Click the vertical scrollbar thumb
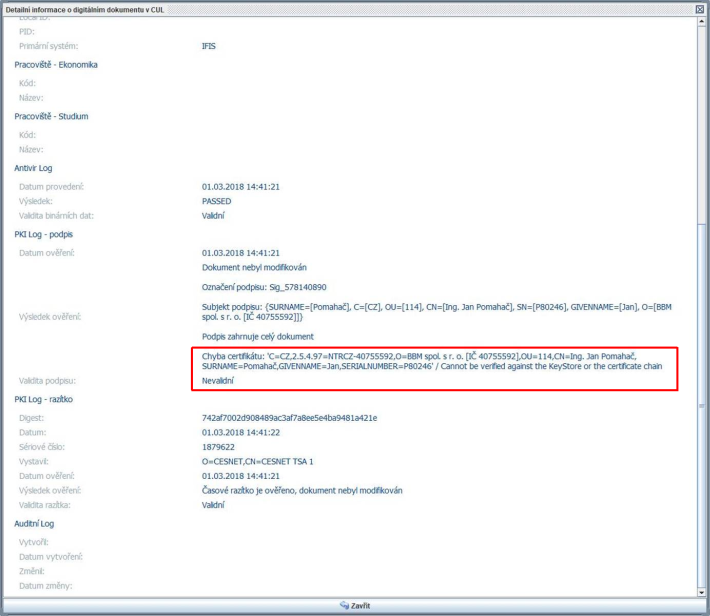Image resolution: width=710 pixels, height=616 pixels. [x=701, y=404]
